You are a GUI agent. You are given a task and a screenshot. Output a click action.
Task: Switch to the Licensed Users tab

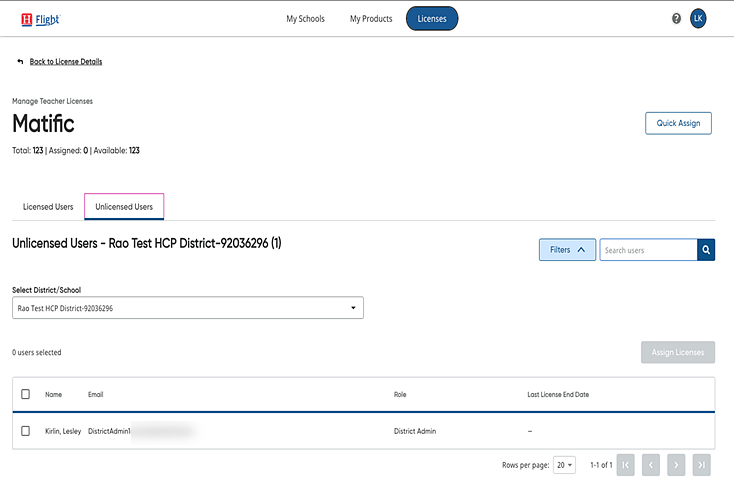coord(48,207)
